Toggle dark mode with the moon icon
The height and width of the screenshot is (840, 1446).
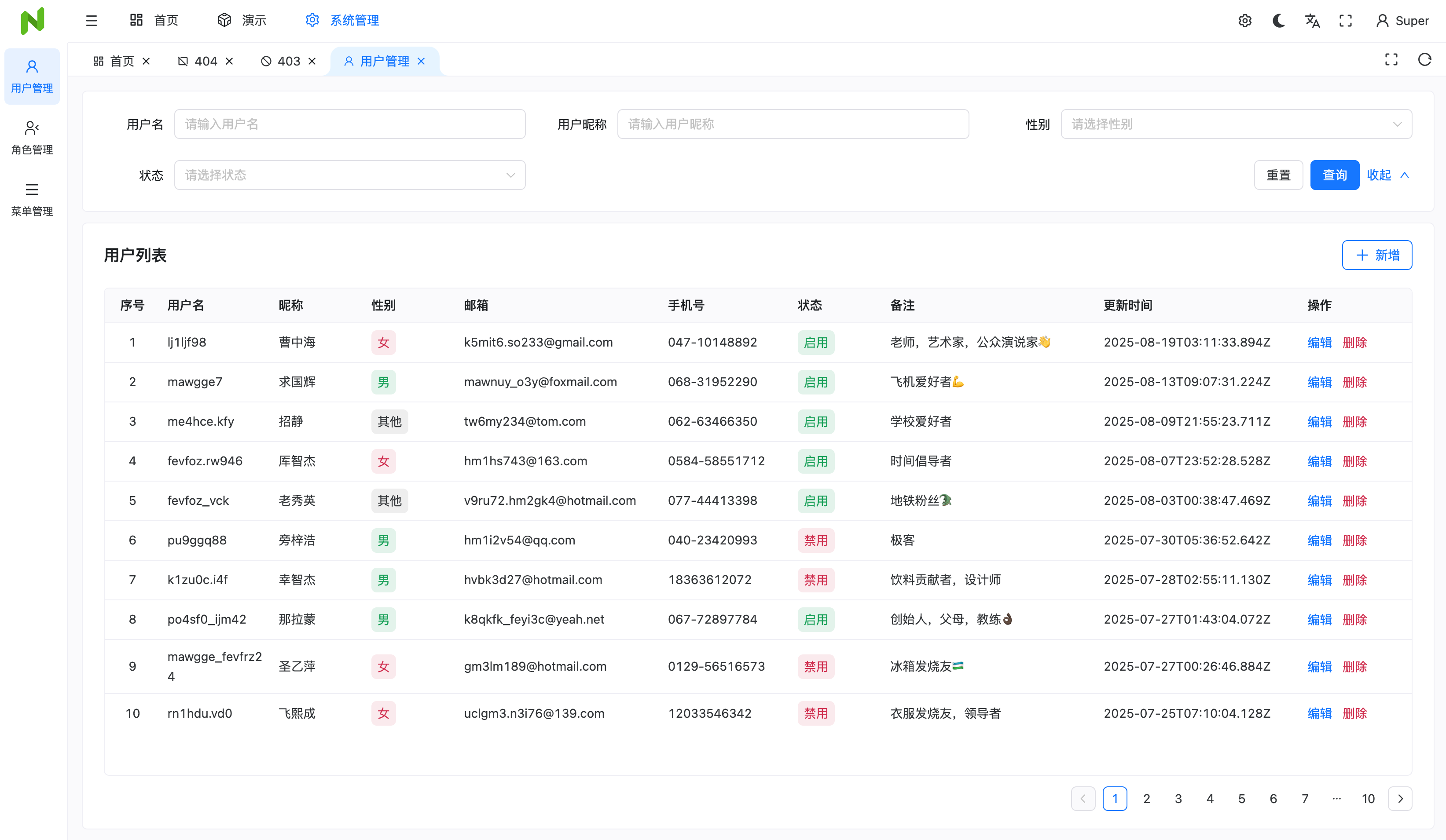point(1278,20)
